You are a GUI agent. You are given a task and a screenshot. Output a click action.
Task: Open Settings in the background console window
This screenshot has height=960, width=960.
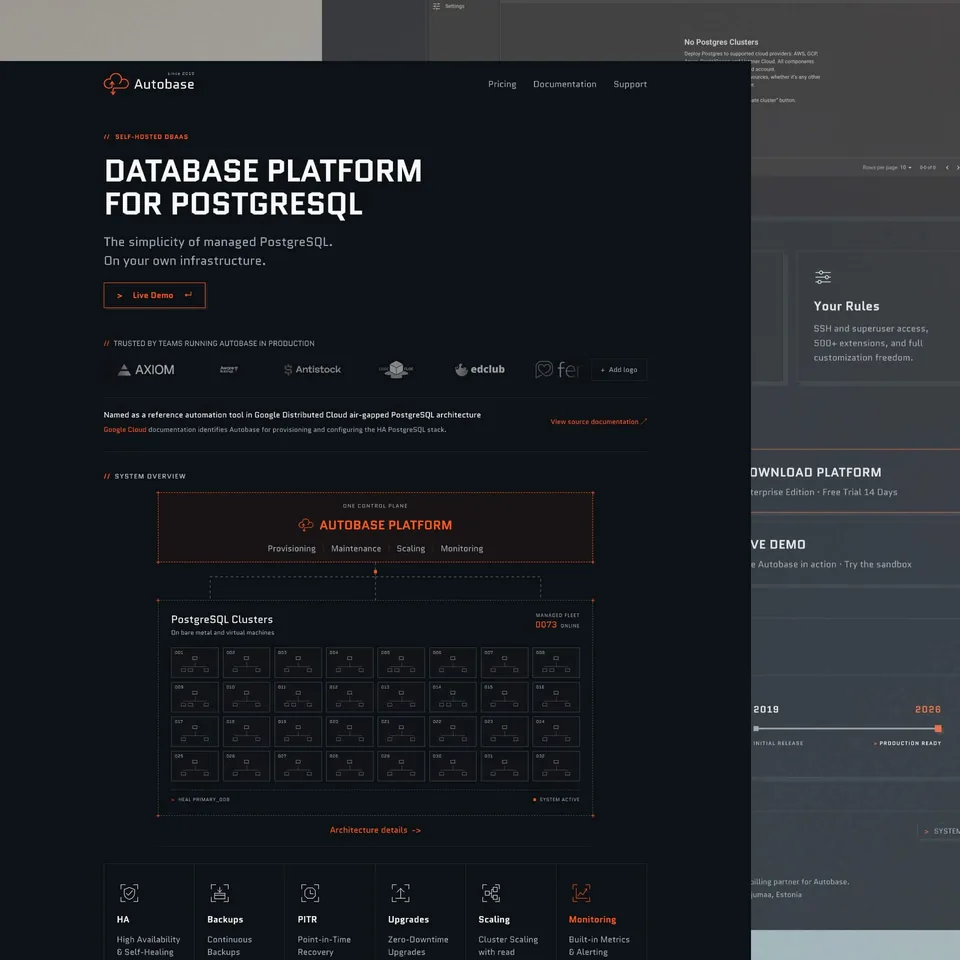coord(449,6)
